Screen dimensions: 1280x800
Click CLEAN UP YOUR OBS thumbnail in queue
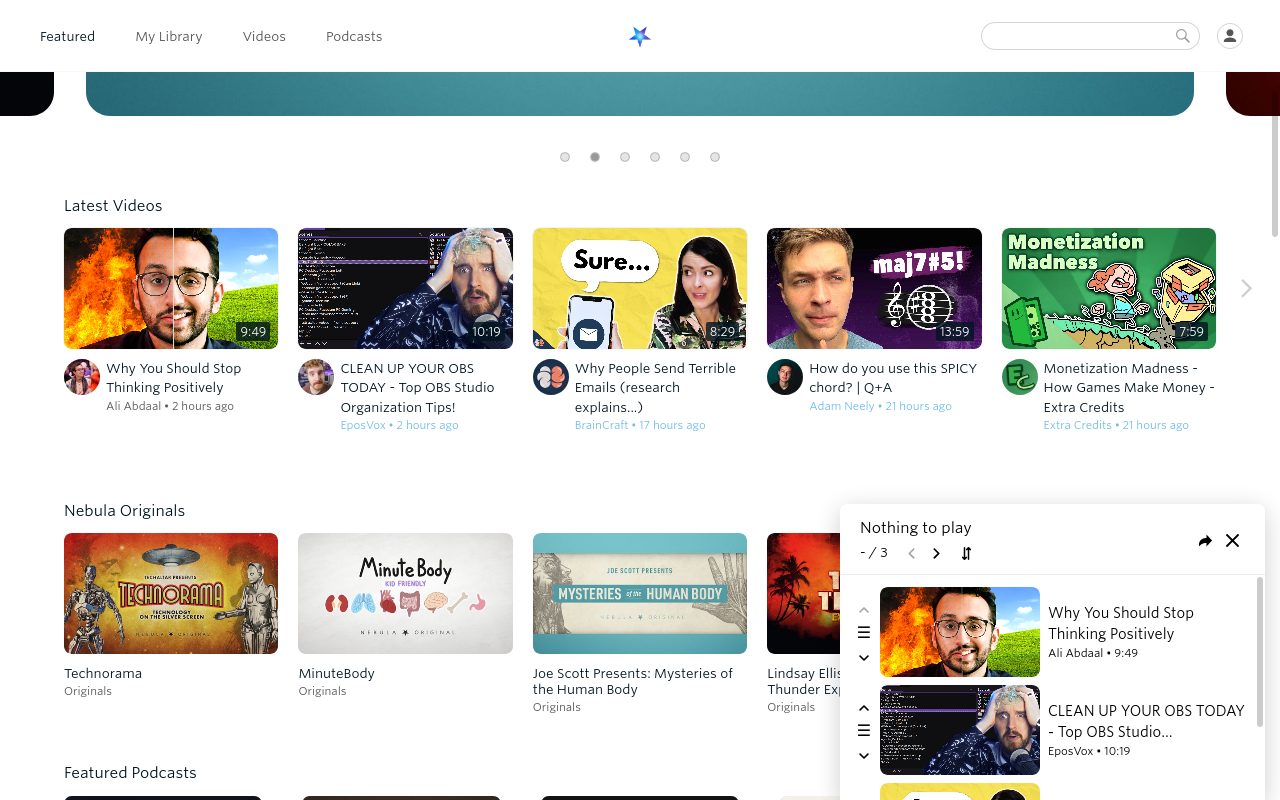[960, 730]
